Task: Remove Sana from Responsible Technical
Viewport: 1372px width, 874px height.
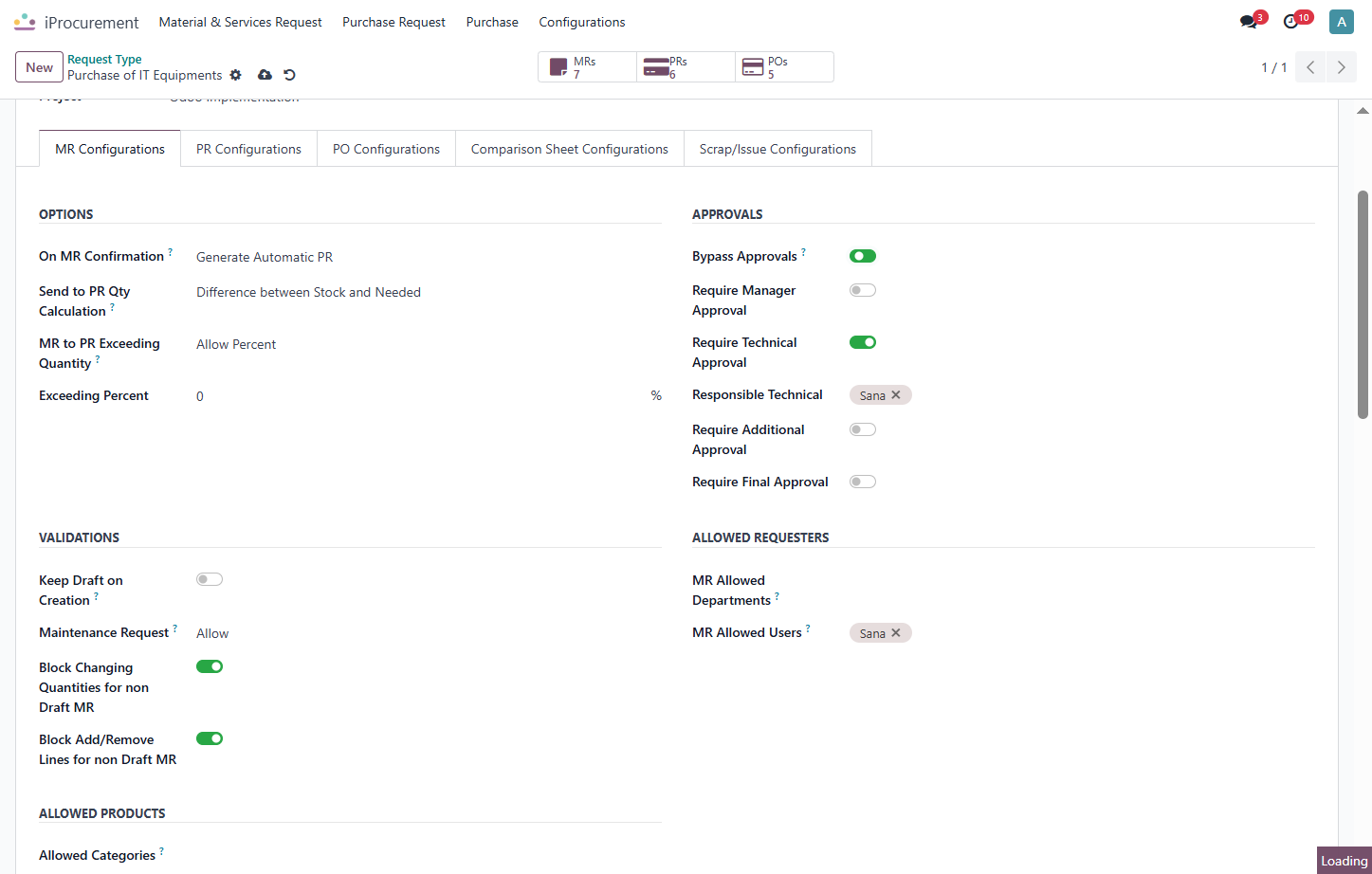Action: pos(896,395)
